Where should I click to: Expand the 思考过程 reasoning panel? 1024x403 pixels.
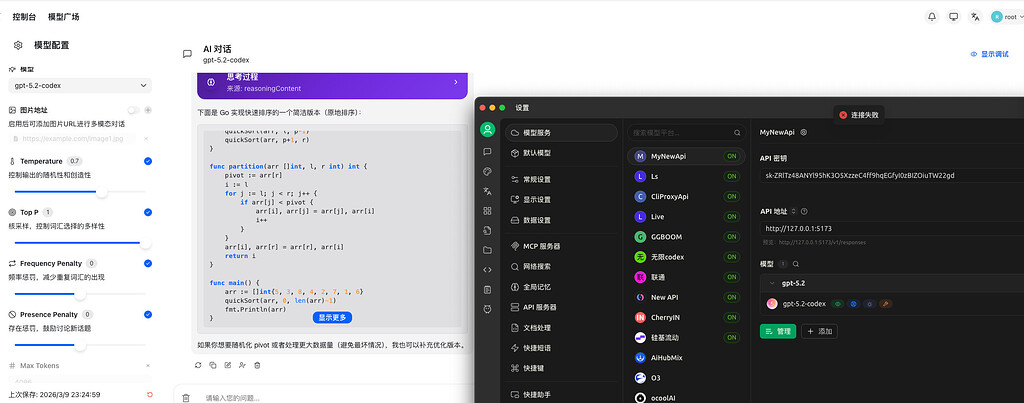tap(332, 82)
